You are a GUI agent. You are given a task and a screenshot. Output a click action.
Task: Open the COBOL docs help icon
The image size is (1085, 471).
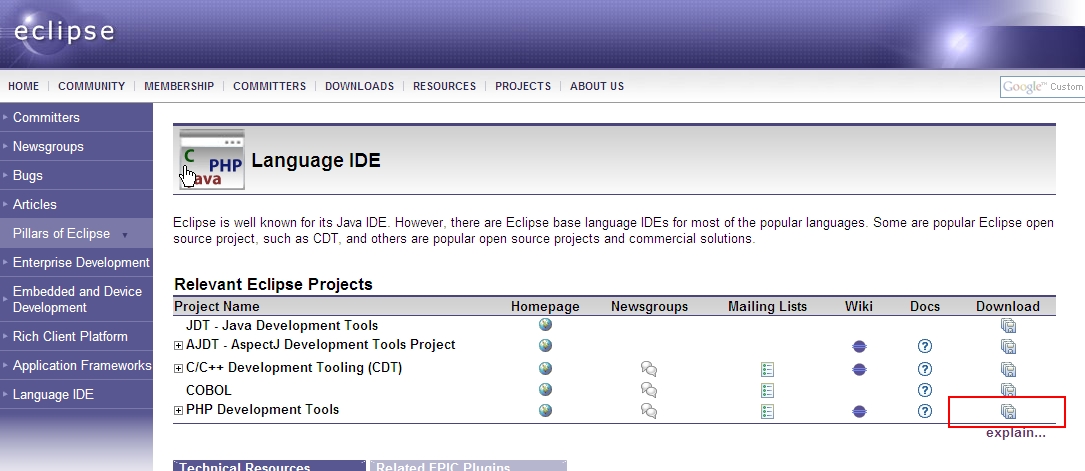coord(924,390)
